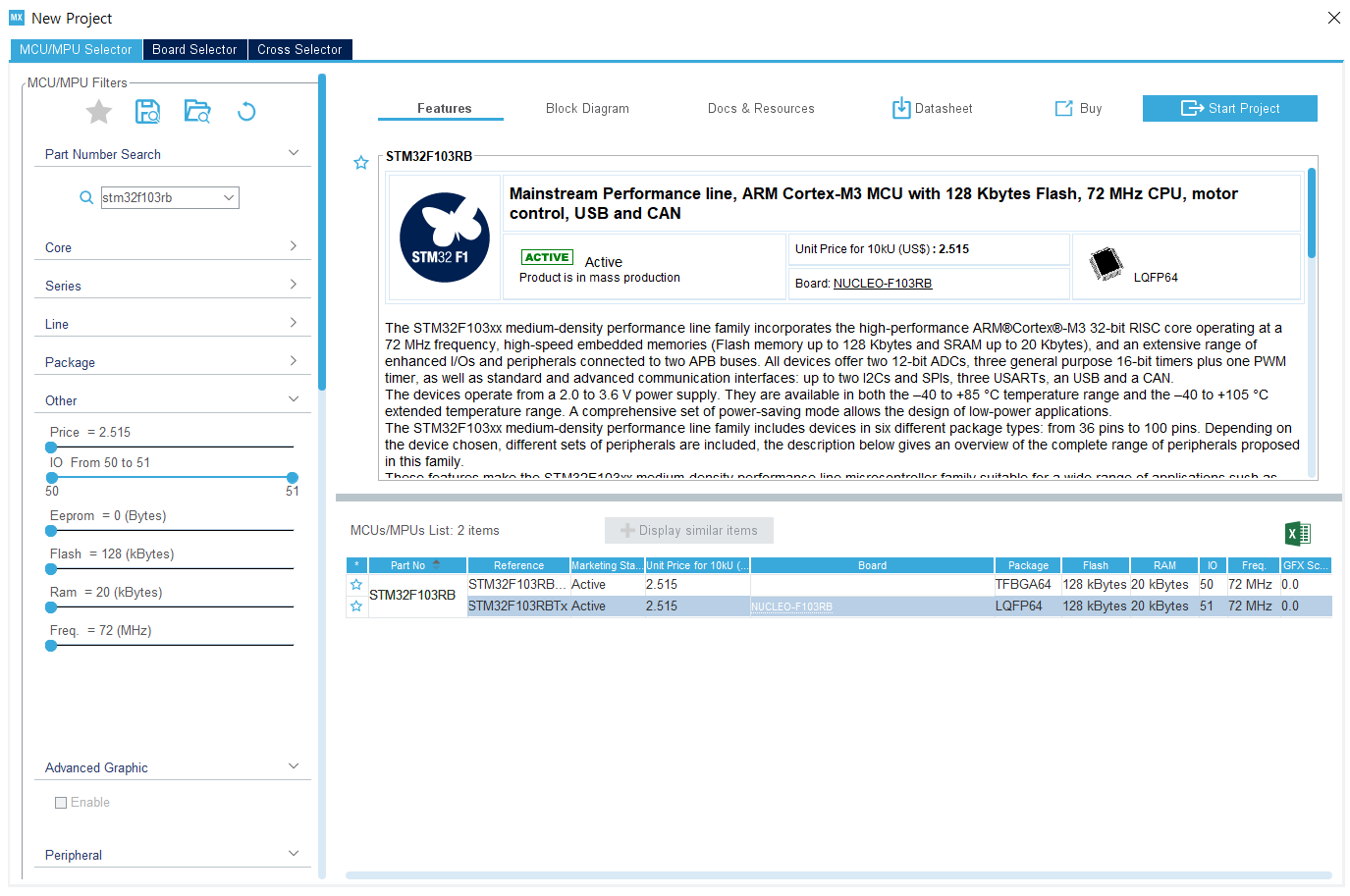Click the Start Project button

pos(1230,108)
